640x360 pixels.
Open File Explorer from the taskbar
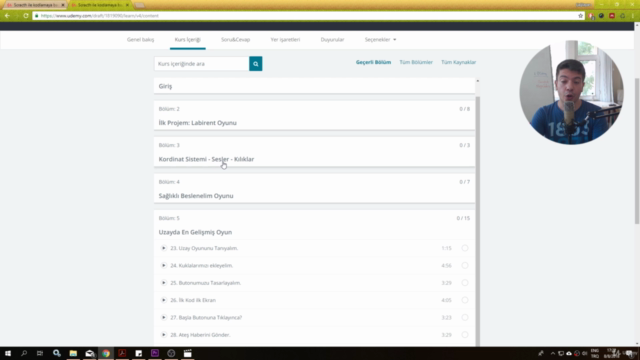73,353
